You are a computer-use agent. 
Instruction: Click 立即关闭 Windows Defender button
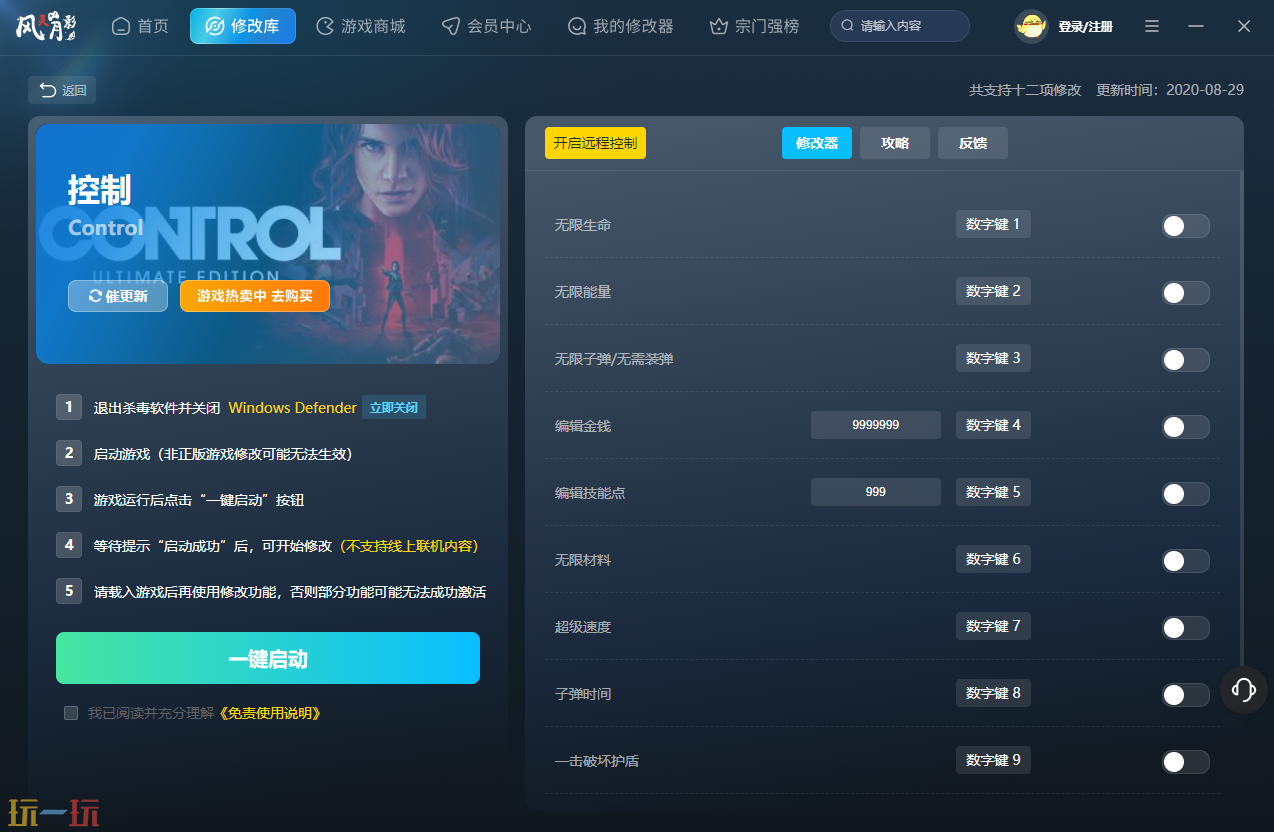point(394,407)
